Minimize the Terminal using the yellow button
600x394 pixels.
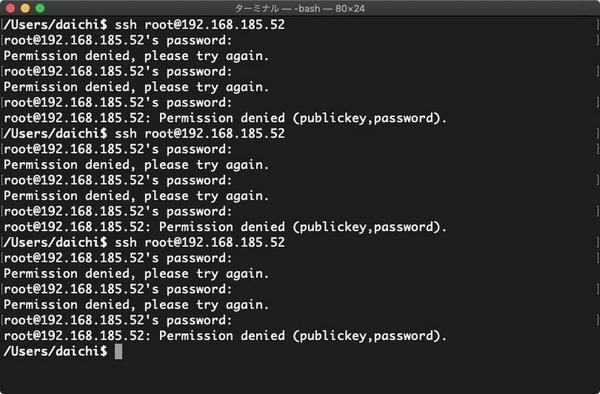tap(25, 8)
